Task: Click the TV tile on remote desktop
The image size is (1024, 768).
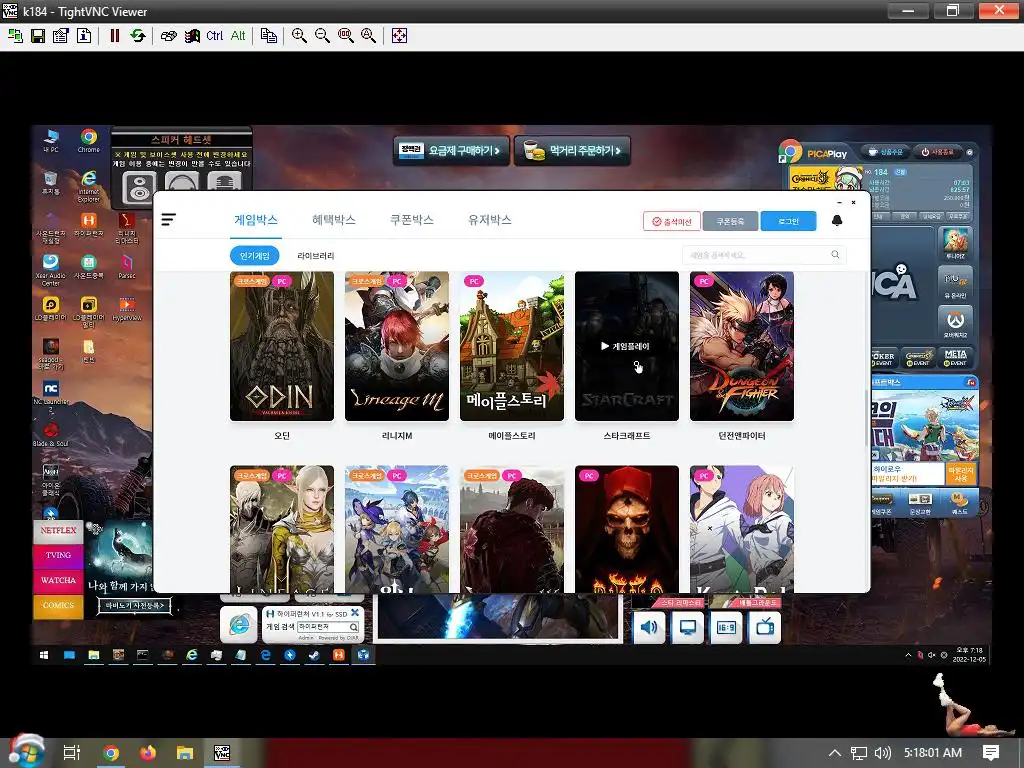Action: pyautogui.click(x=765, y=628)
